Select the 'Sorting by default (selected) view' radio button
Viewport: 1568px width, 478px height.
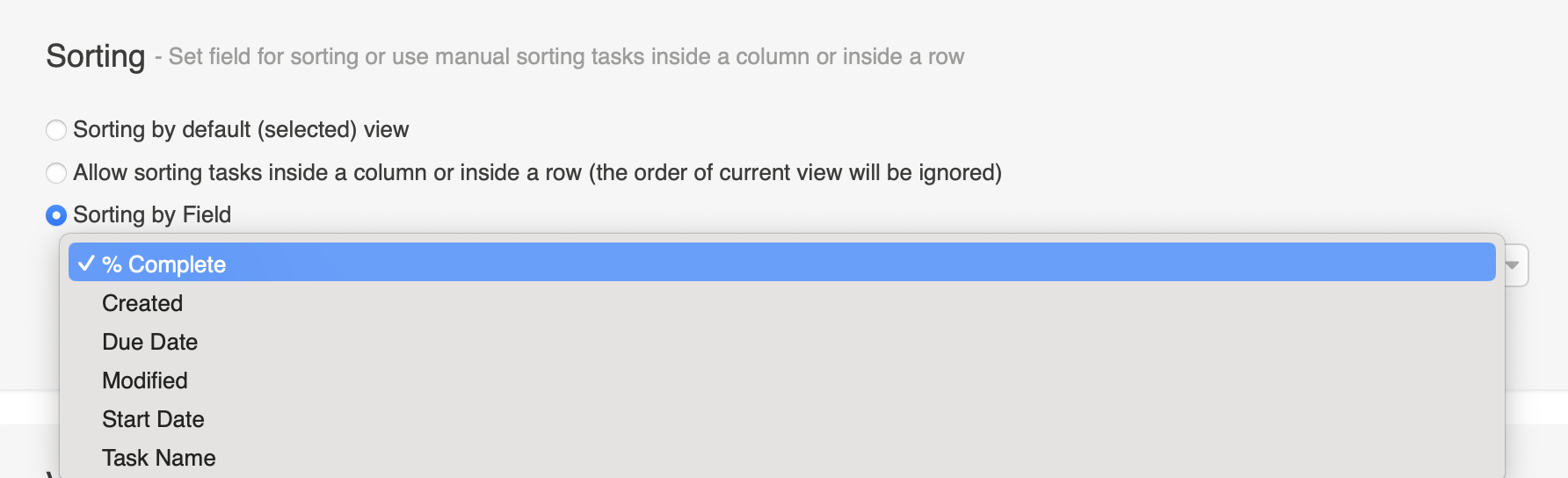[x=56, y=130]
